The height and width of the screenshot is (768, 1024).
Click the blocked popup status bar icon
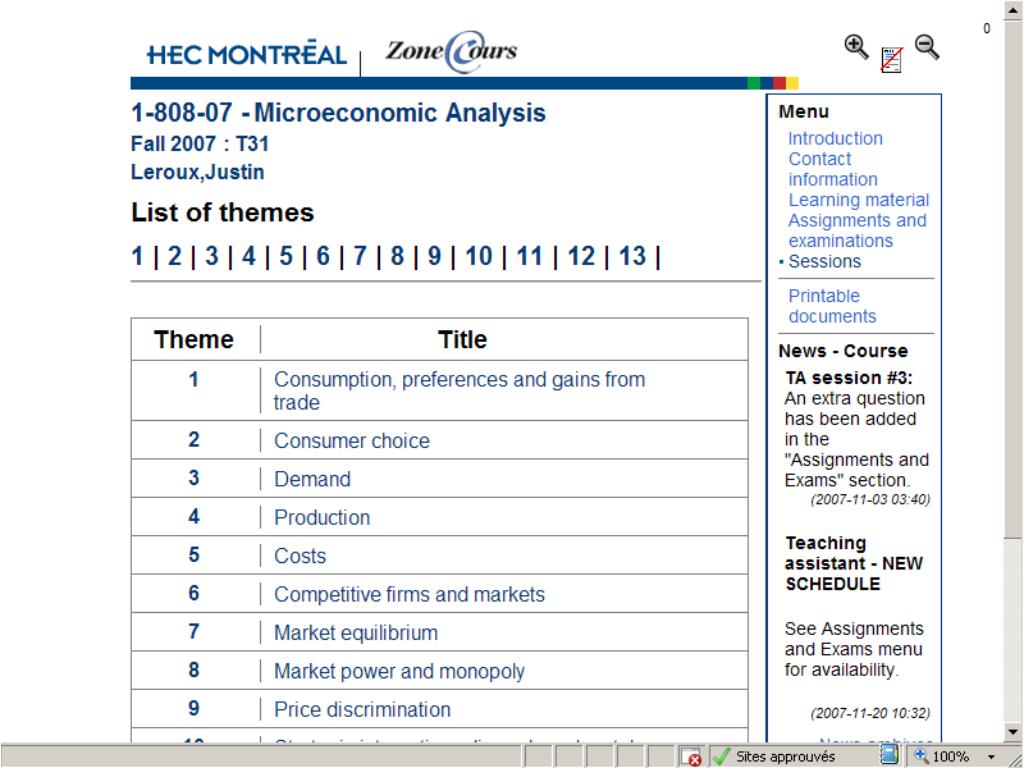[690, 756]
